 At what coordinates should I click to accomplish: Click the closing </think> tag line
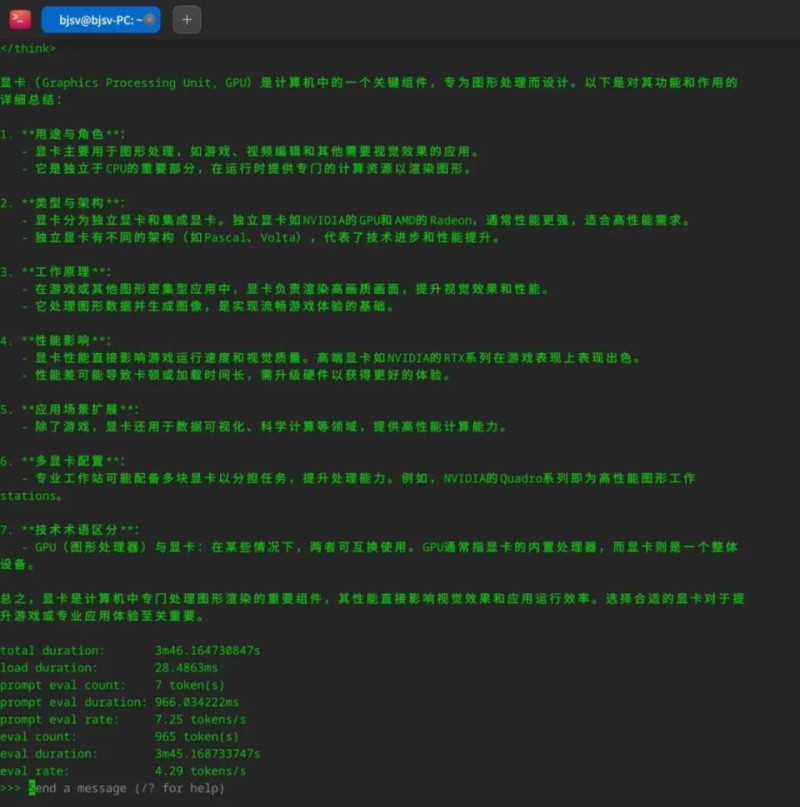28,48
